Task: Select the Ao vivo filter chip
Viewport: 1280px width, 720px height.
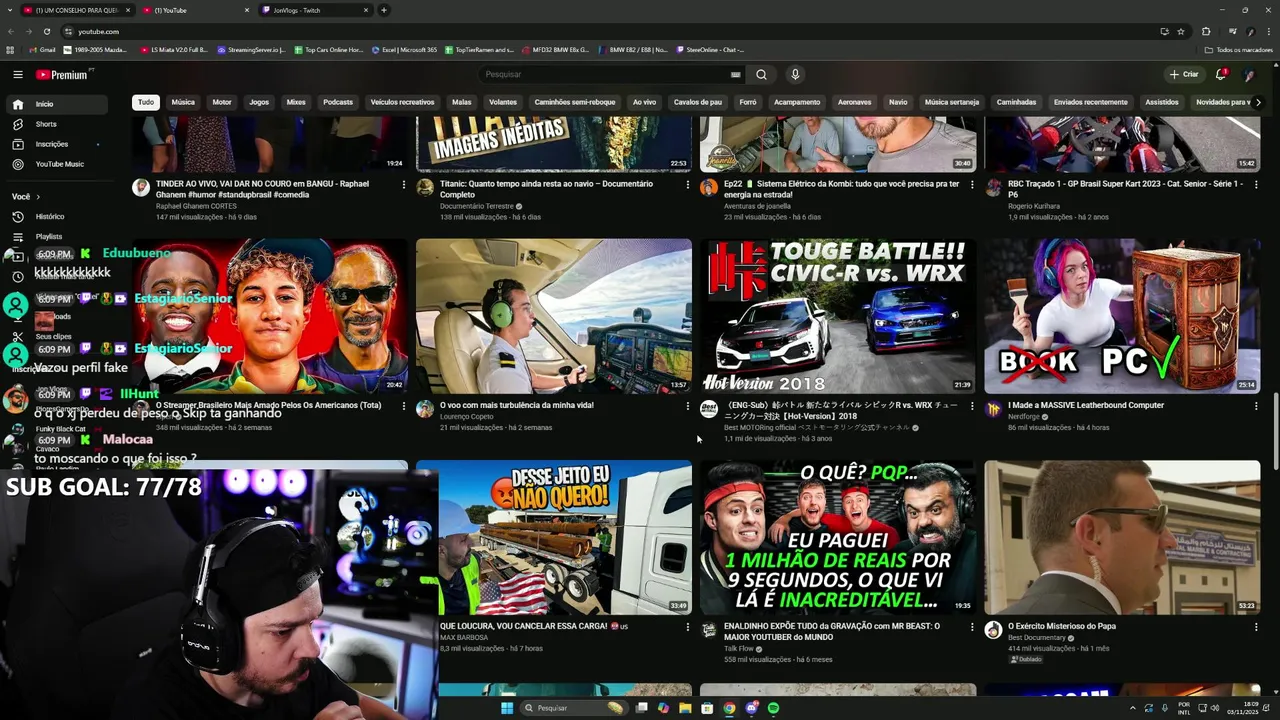Action: click(x=644, y=102)
